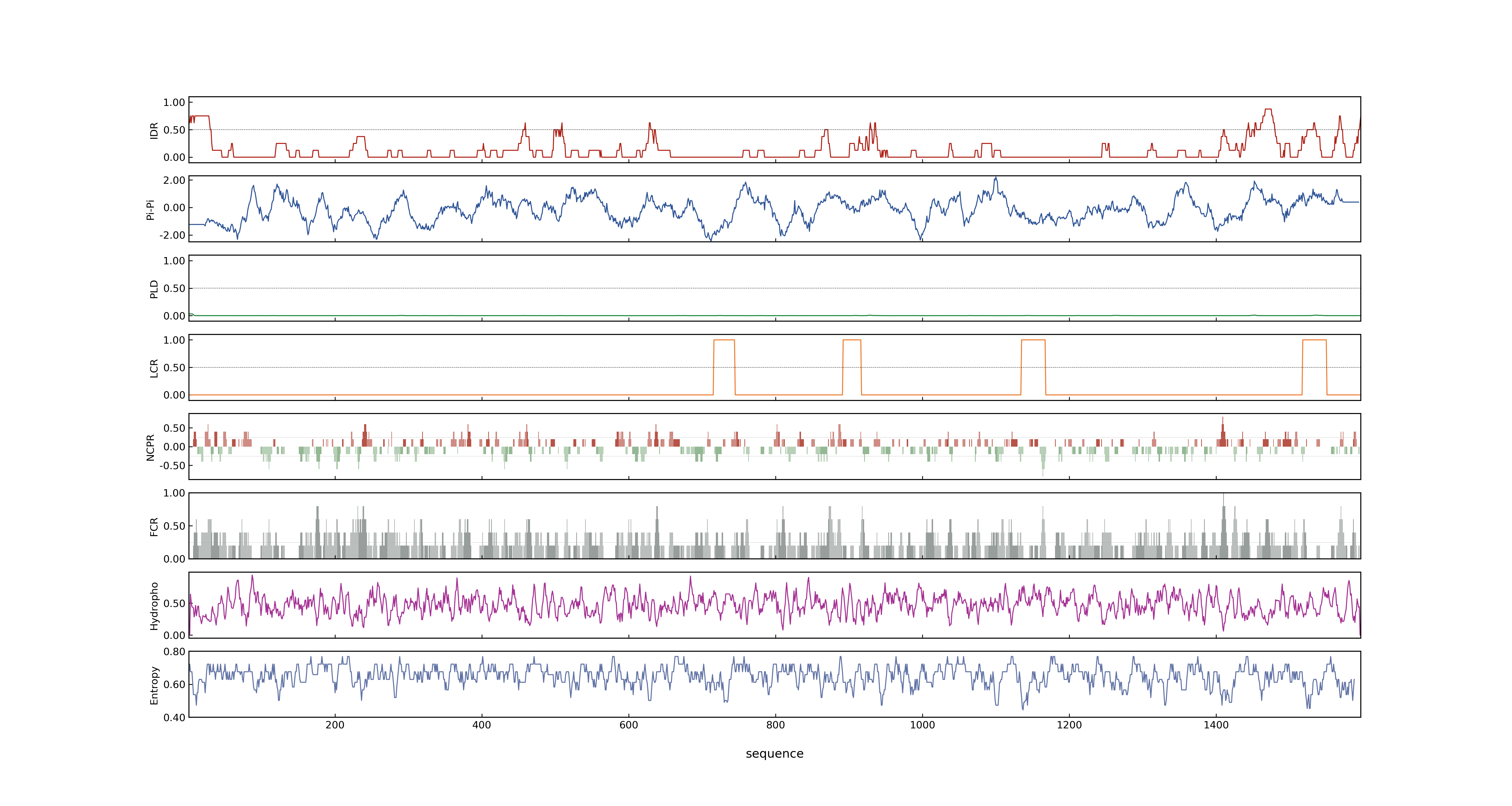Click the '0.00' tick on Pi-Pi axis
Viewport: 1512px width, 806px height.
pos(174,208)
